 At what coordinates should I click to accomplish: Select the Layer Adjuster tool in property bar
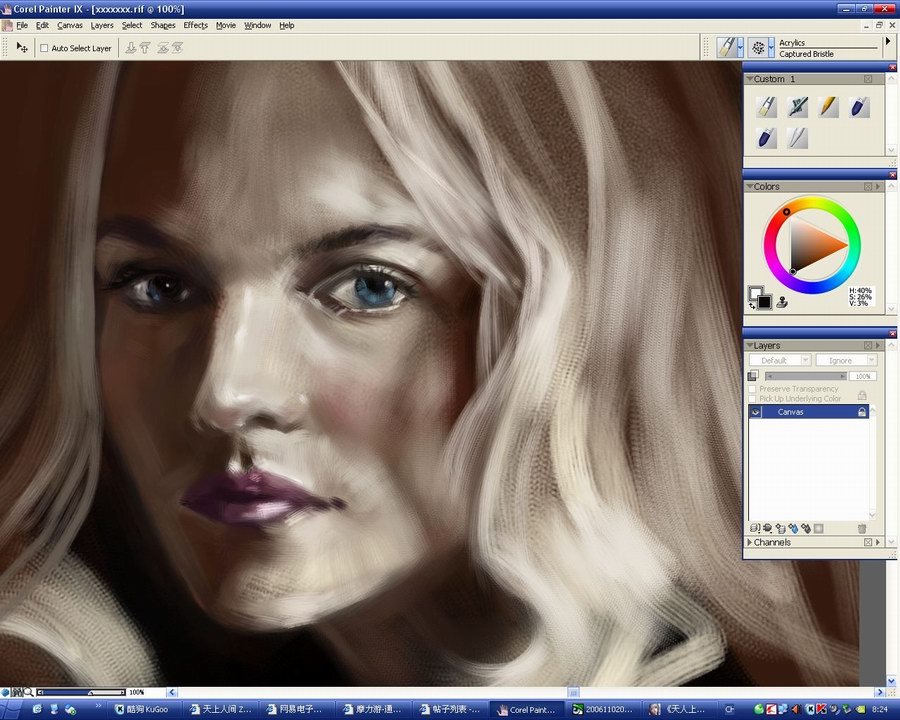[22, 48]
